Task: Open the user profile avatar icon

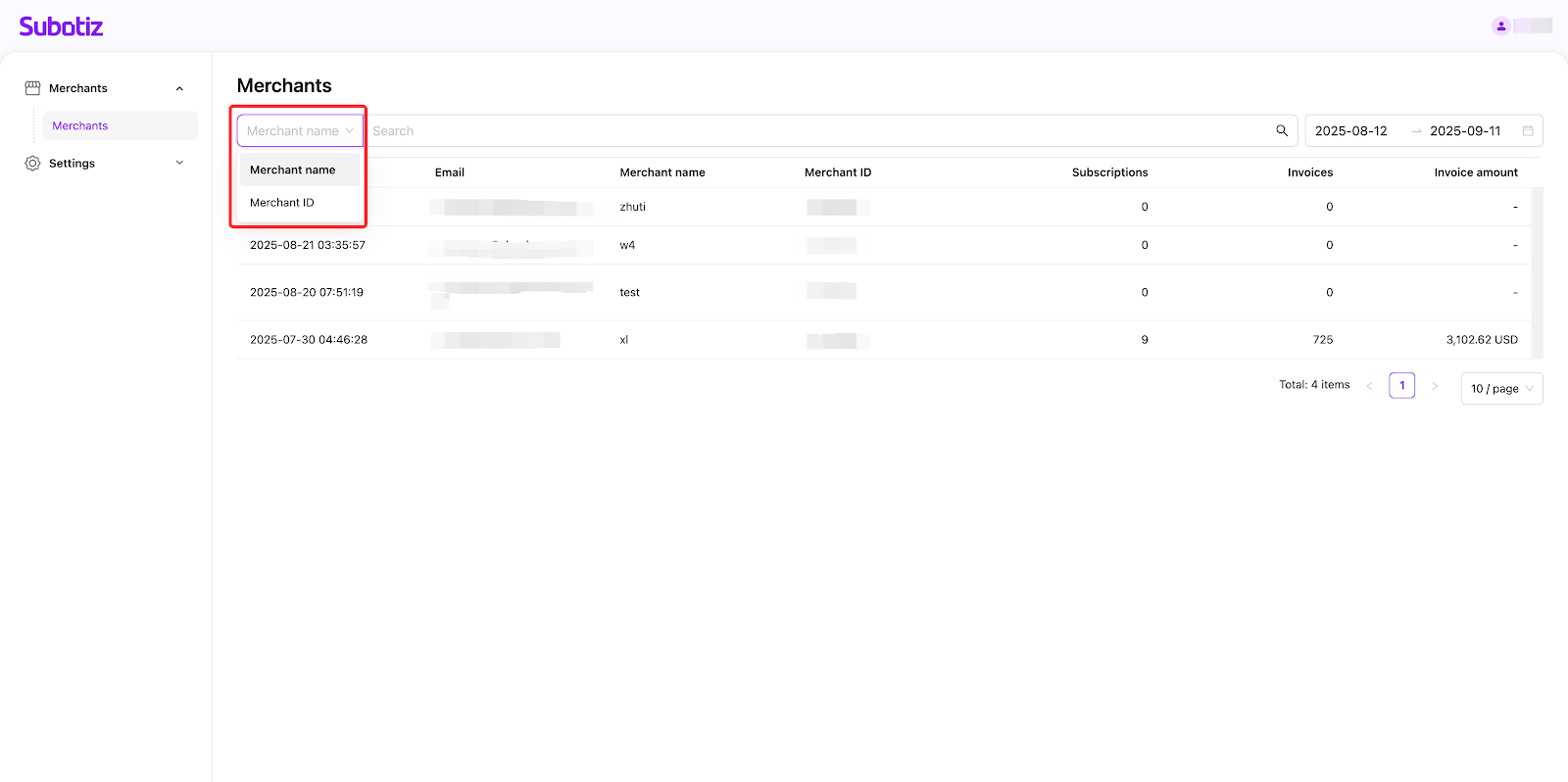Action: click(x=1500, y=26)
